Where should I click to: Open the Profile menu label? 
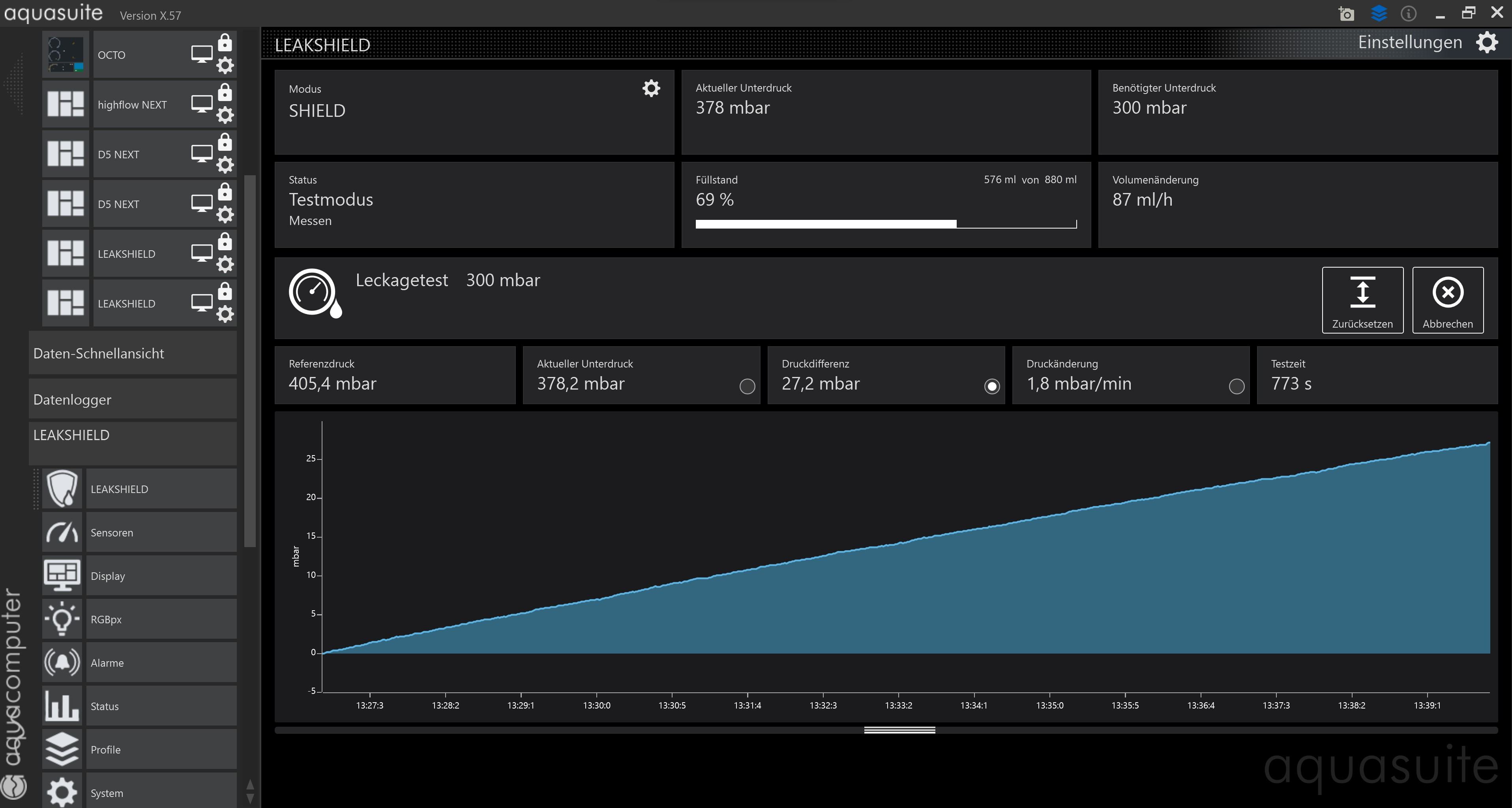pyautogui.click(x=106, y=750)
